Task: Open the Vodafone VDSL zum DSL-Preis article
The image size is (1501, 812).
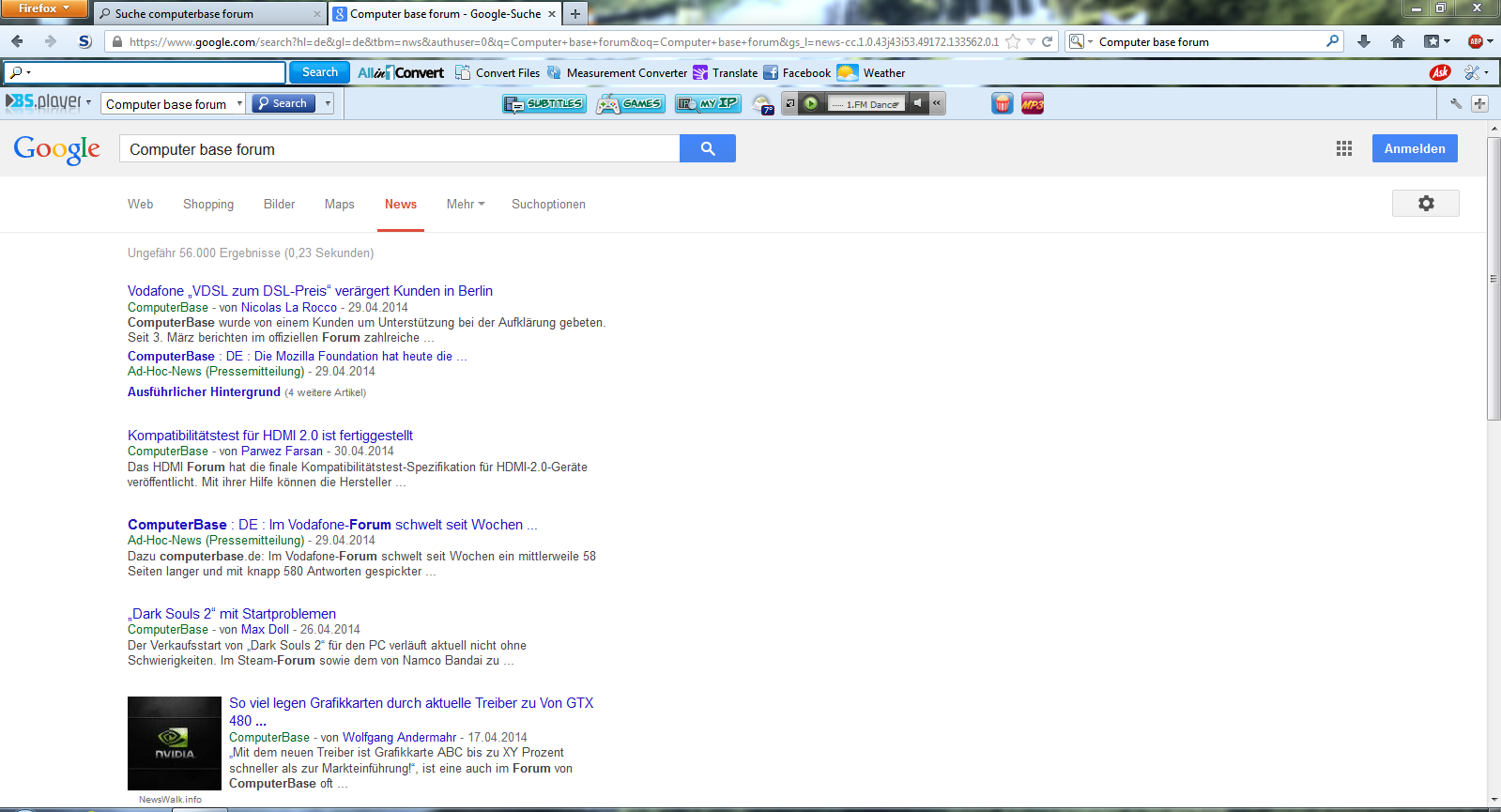Action: tap(310, 291)
